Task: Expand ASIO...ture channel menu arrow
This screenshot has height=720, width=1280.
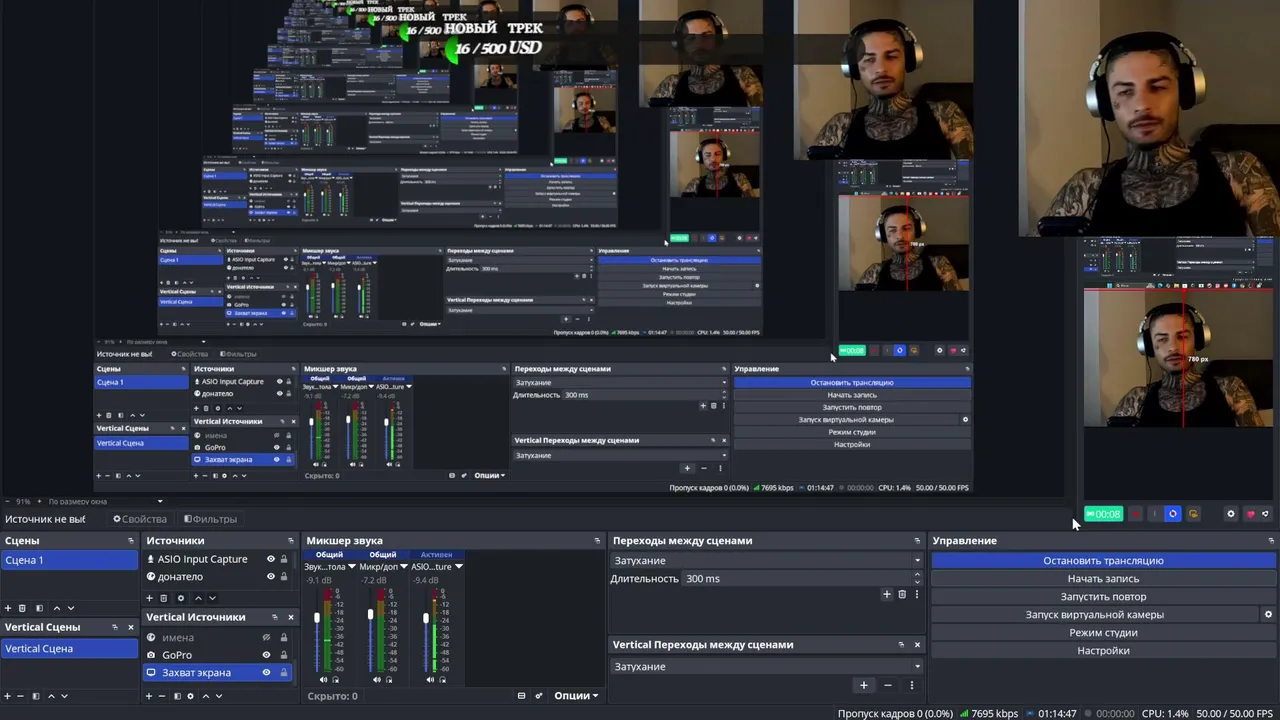Action: [x=459, y=567]
